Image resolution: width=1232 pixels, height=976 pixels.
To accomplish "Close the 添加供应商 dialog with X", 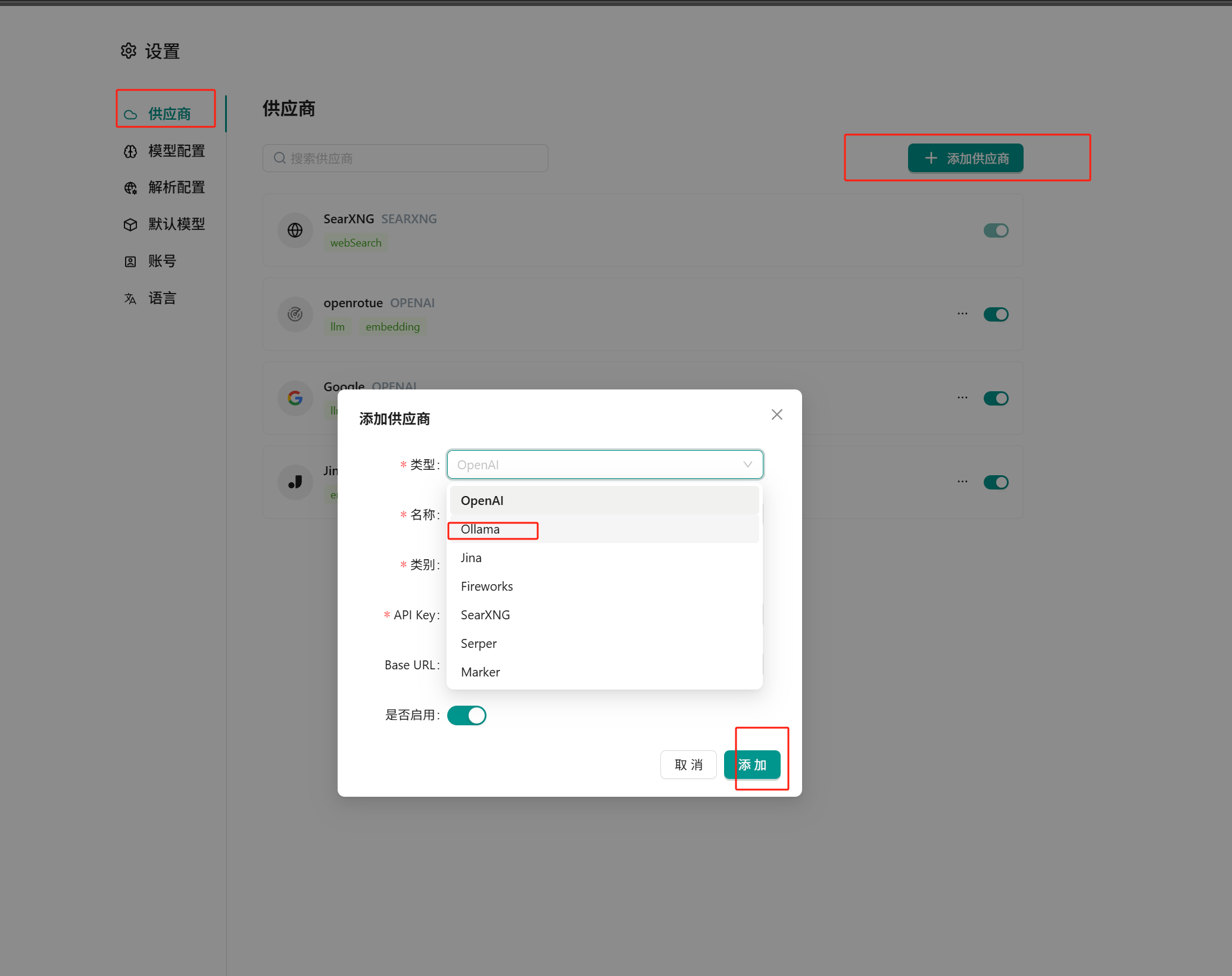I will point(776,414).
